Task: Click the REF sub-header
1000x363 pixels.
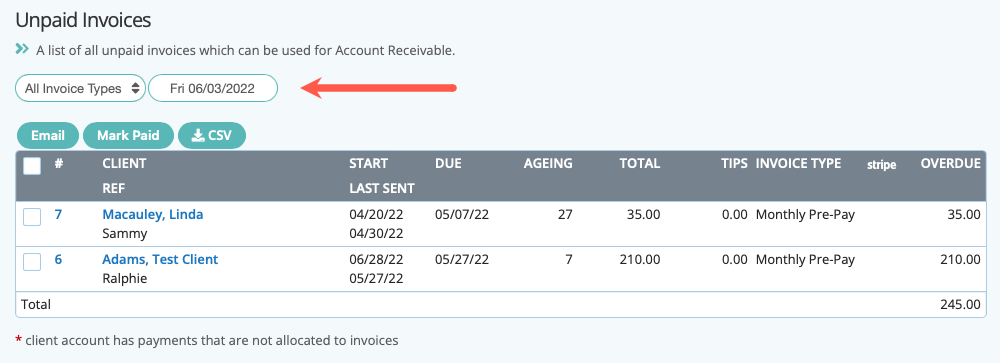Action: click(x=114, y=189)
